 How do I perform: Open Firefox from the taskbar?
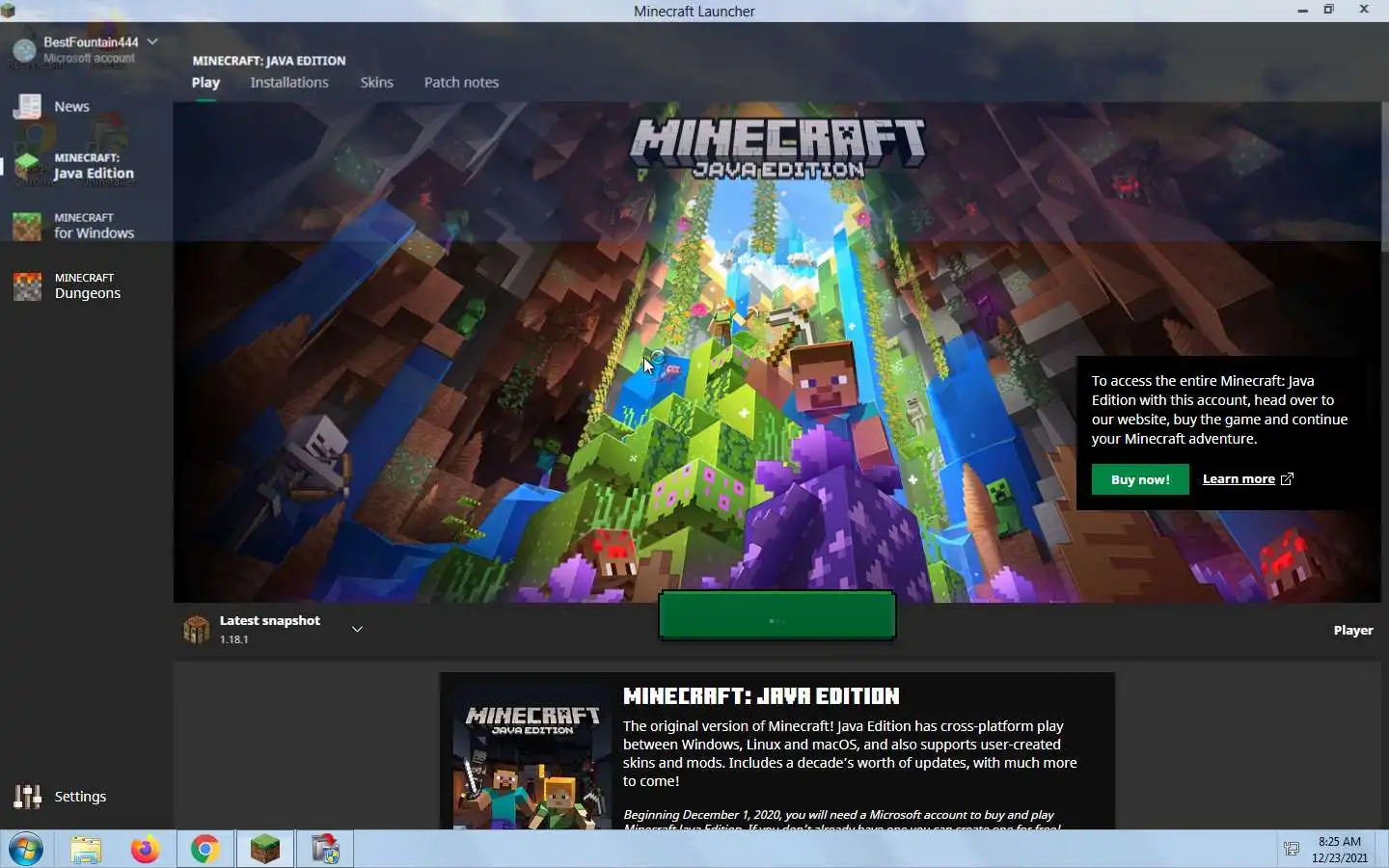point(145,850)
